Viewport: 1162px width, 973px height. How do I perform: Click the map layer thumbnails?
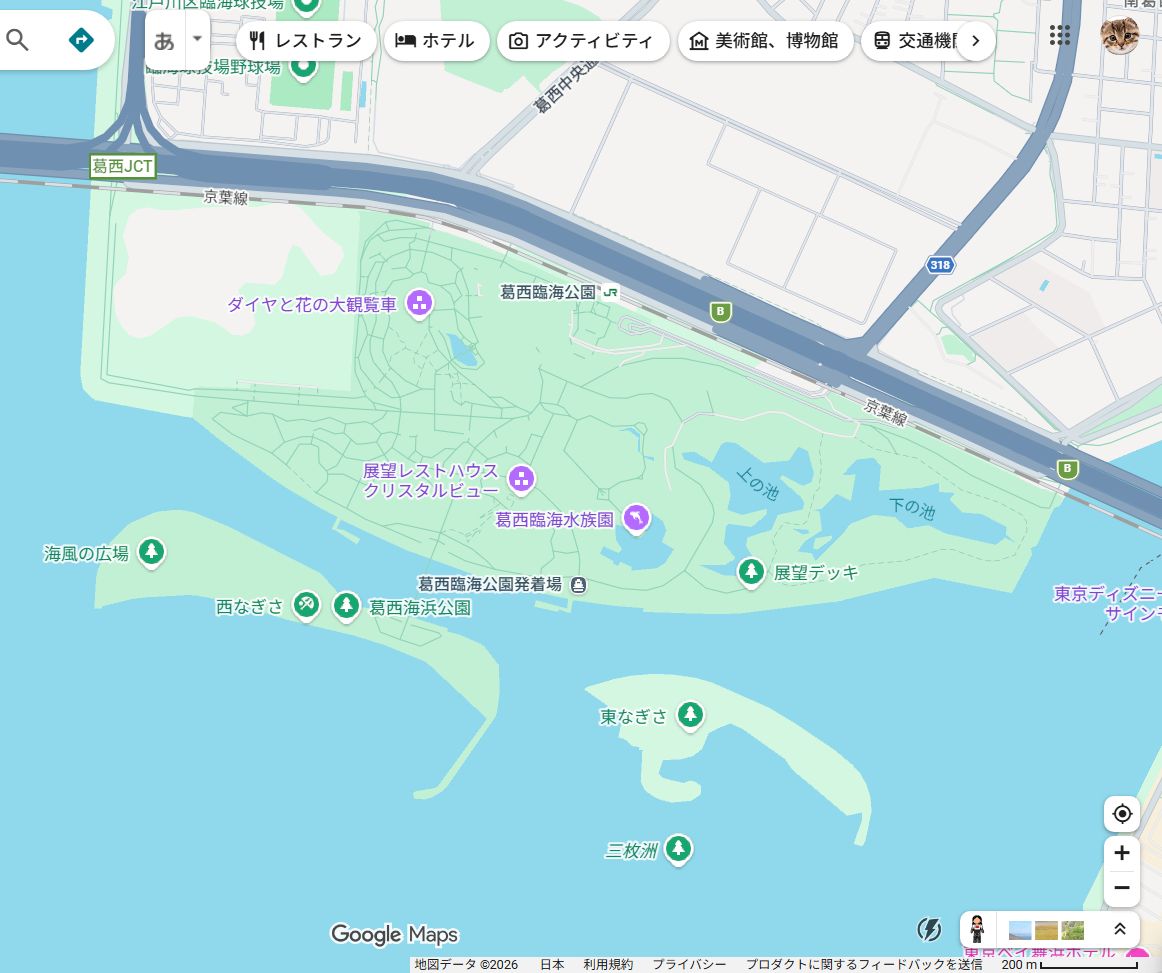pyautogui.click(x=1046, y=929)
